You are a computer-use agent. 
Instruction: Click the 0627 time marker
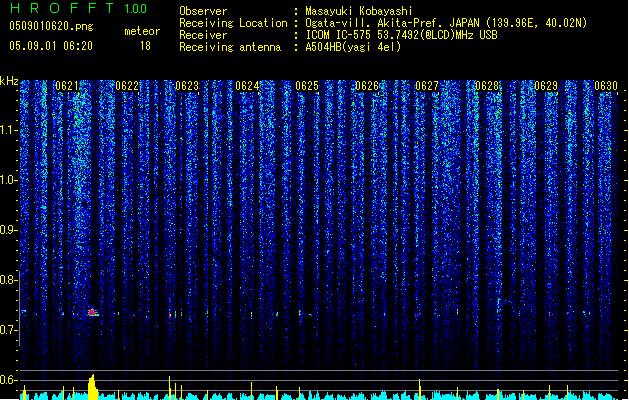point(427,86)
